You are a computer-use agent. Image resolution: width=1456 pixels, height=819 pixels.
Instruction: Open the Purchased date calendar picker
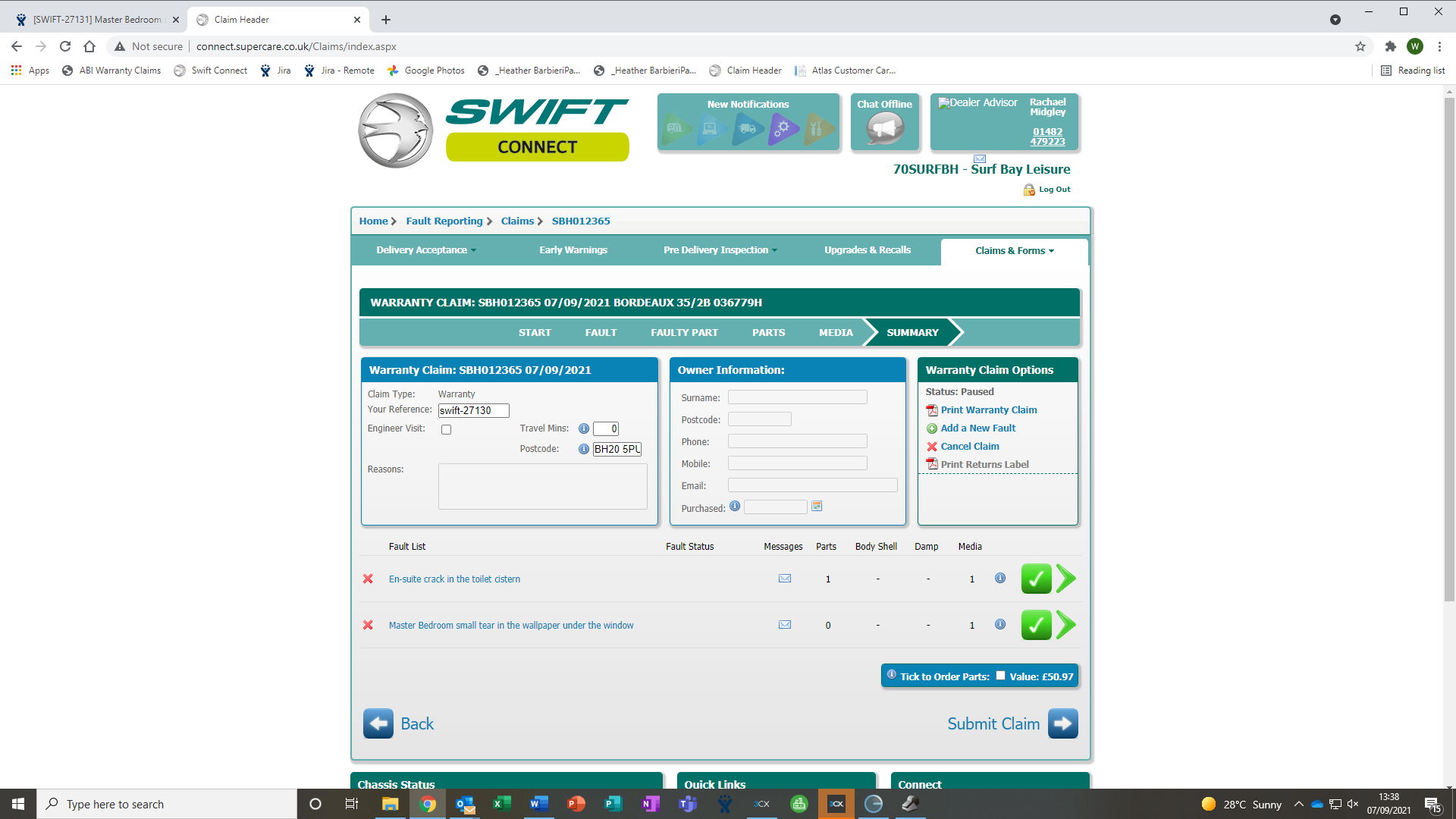pyautogui.click(x=817, y=507)
